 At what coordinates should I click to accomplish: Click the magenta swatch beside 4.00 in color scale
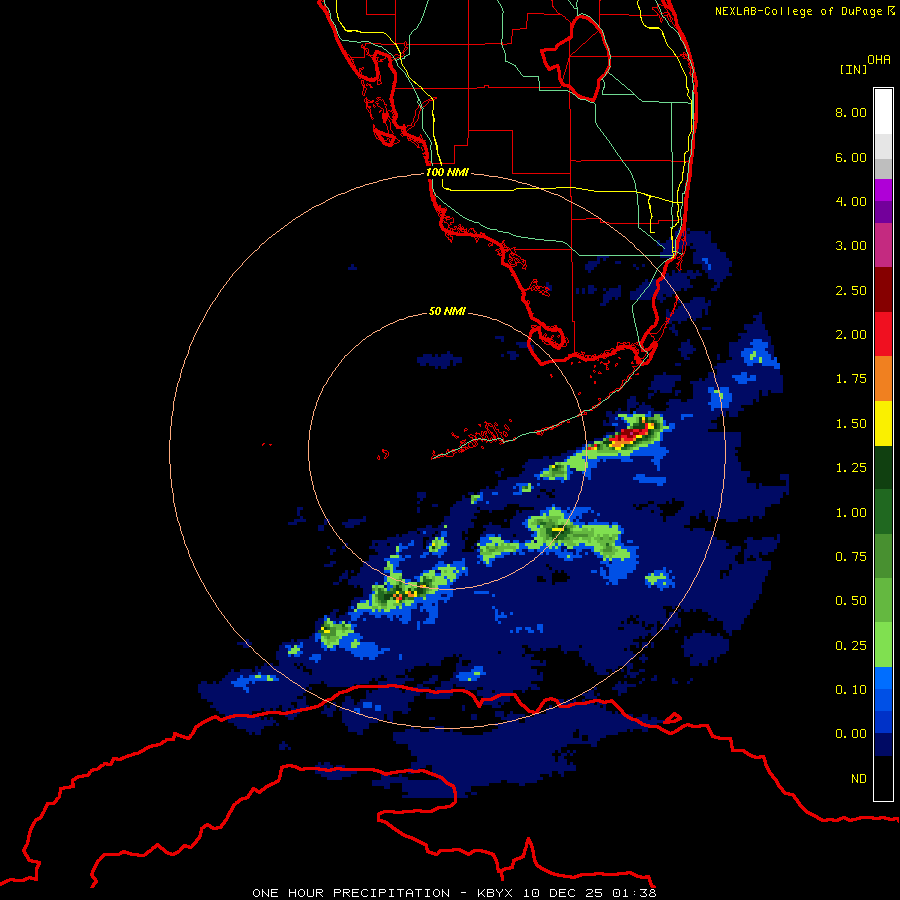[x=883, y=190]
